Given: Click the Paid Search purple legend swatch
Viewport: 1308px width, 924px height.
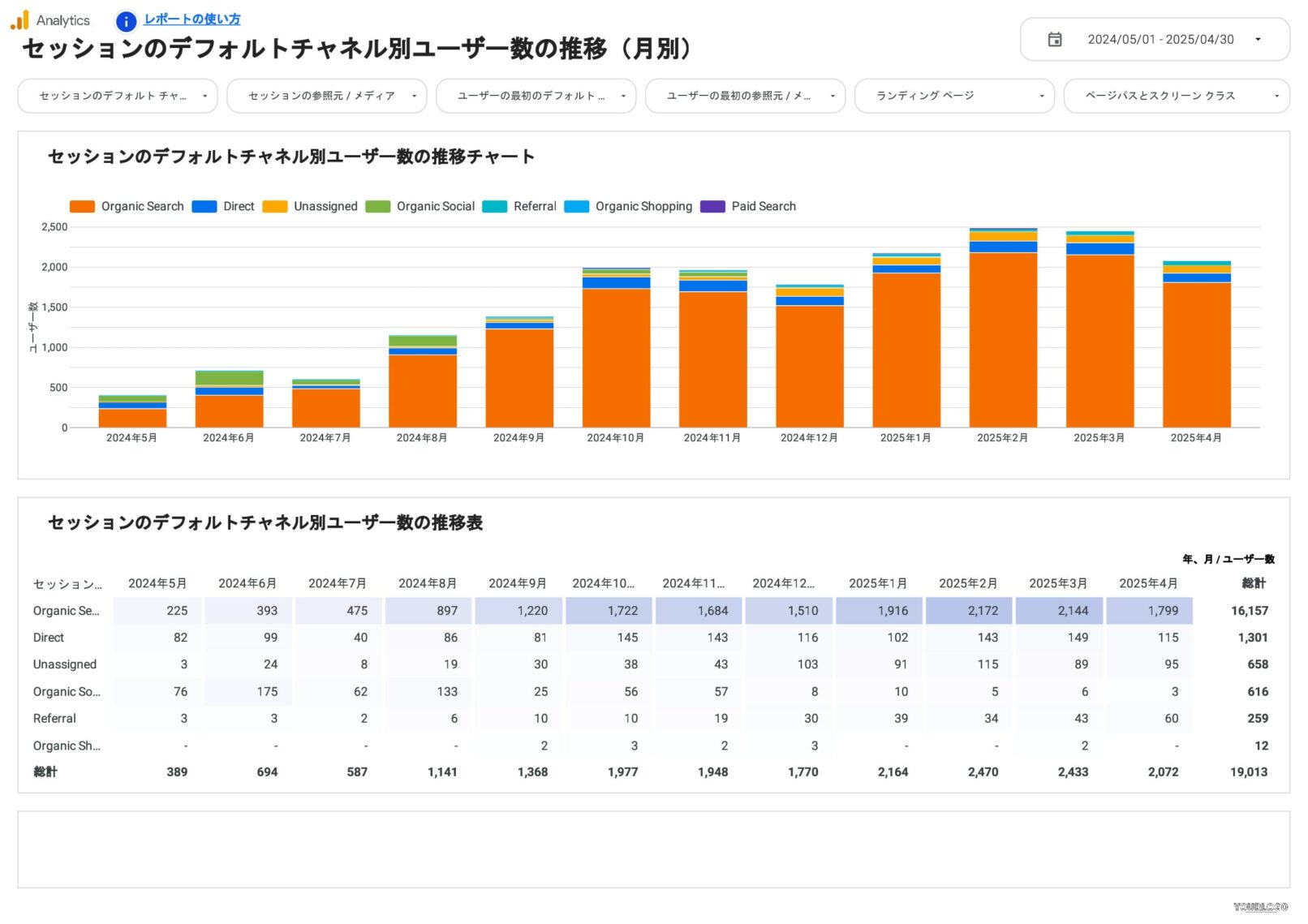Looking at the screenshot, I should click(x=712, y=207).
